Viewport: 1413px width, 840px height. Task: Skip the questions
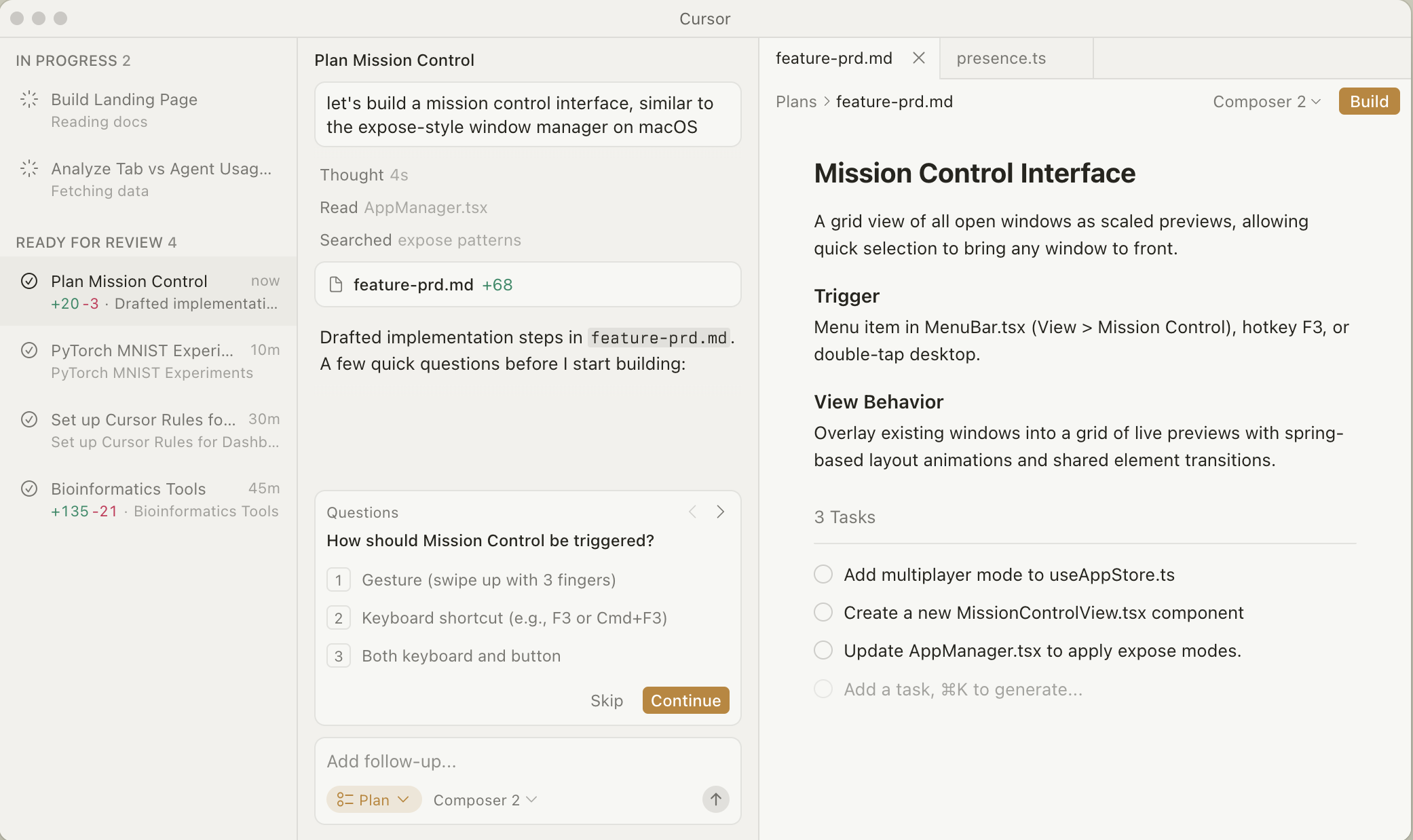(x=607, y=701)
